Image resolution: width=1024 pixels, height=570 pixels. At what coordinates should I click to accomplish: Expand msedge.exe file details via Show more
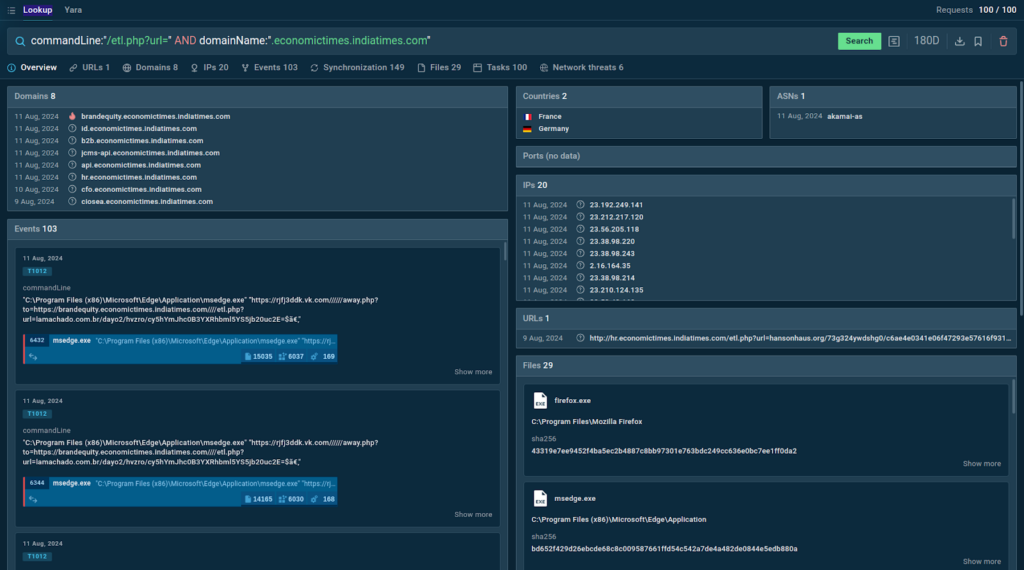click(981, 561)
